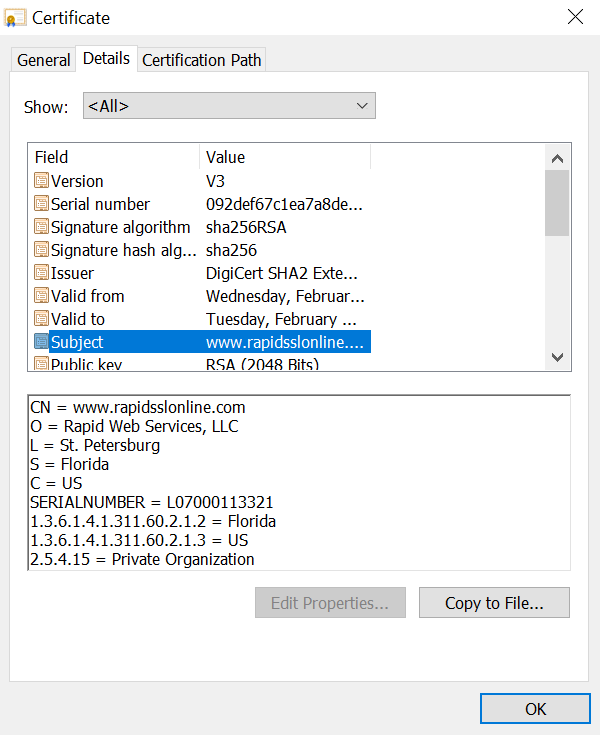This screenshot has width=600, height=735.
Task: Click the C = US line
Action: pos(56,483)
